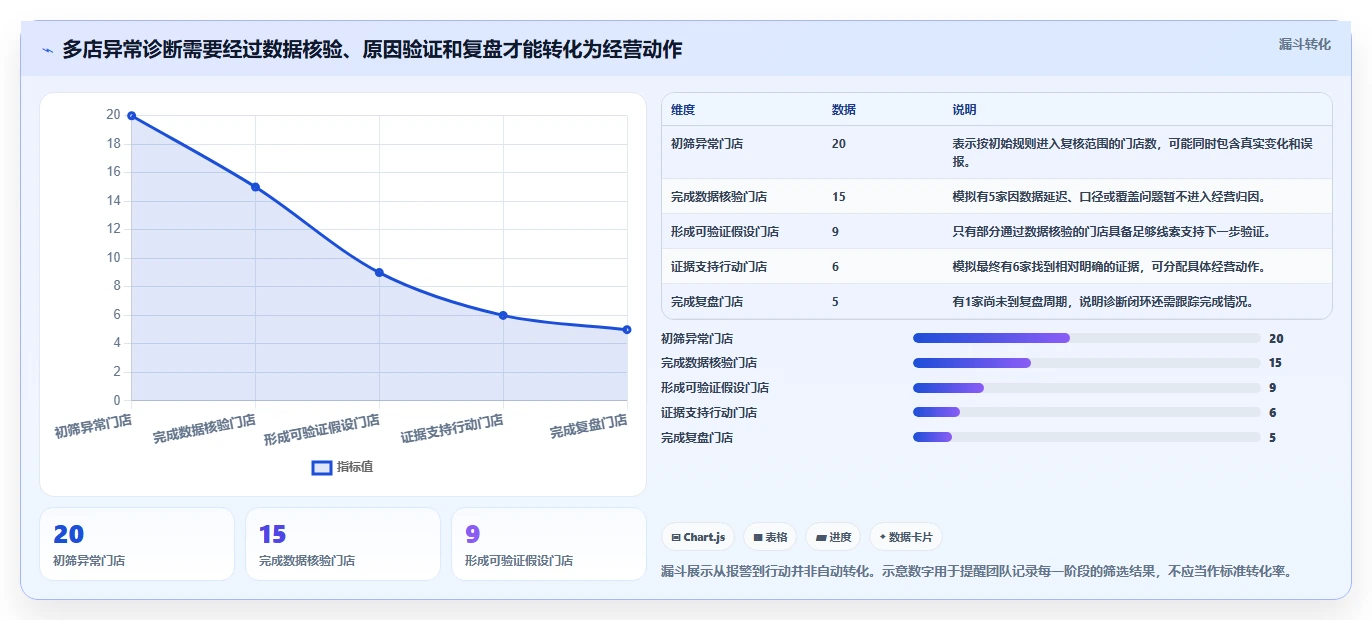Click the 形成可验证假设门店 progress bar

pyautogui.click(x=1086, y=388)
